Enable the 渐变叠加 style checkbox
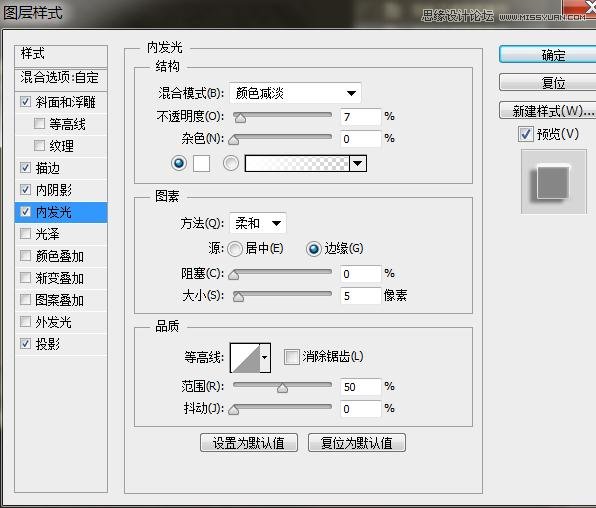Screen dimensions: 596x508 click(25, 278)
